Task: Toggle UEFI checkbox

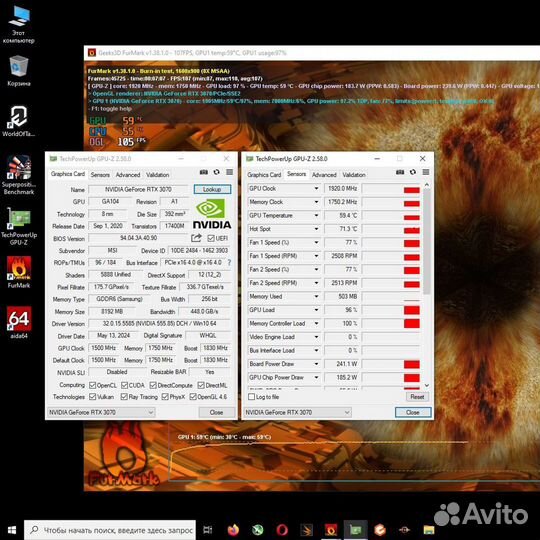Action: [x=211, y=238]
